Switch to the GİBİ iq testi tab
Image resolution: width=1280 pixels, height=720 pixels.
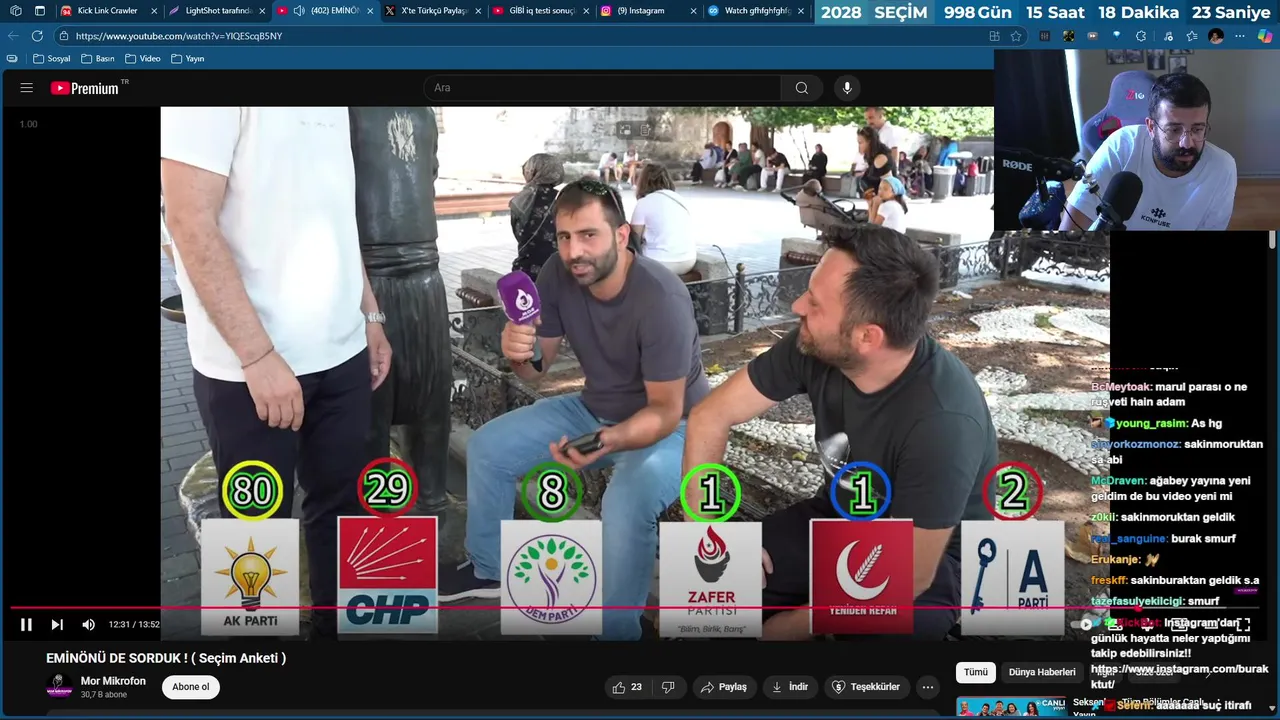point(541,11)
